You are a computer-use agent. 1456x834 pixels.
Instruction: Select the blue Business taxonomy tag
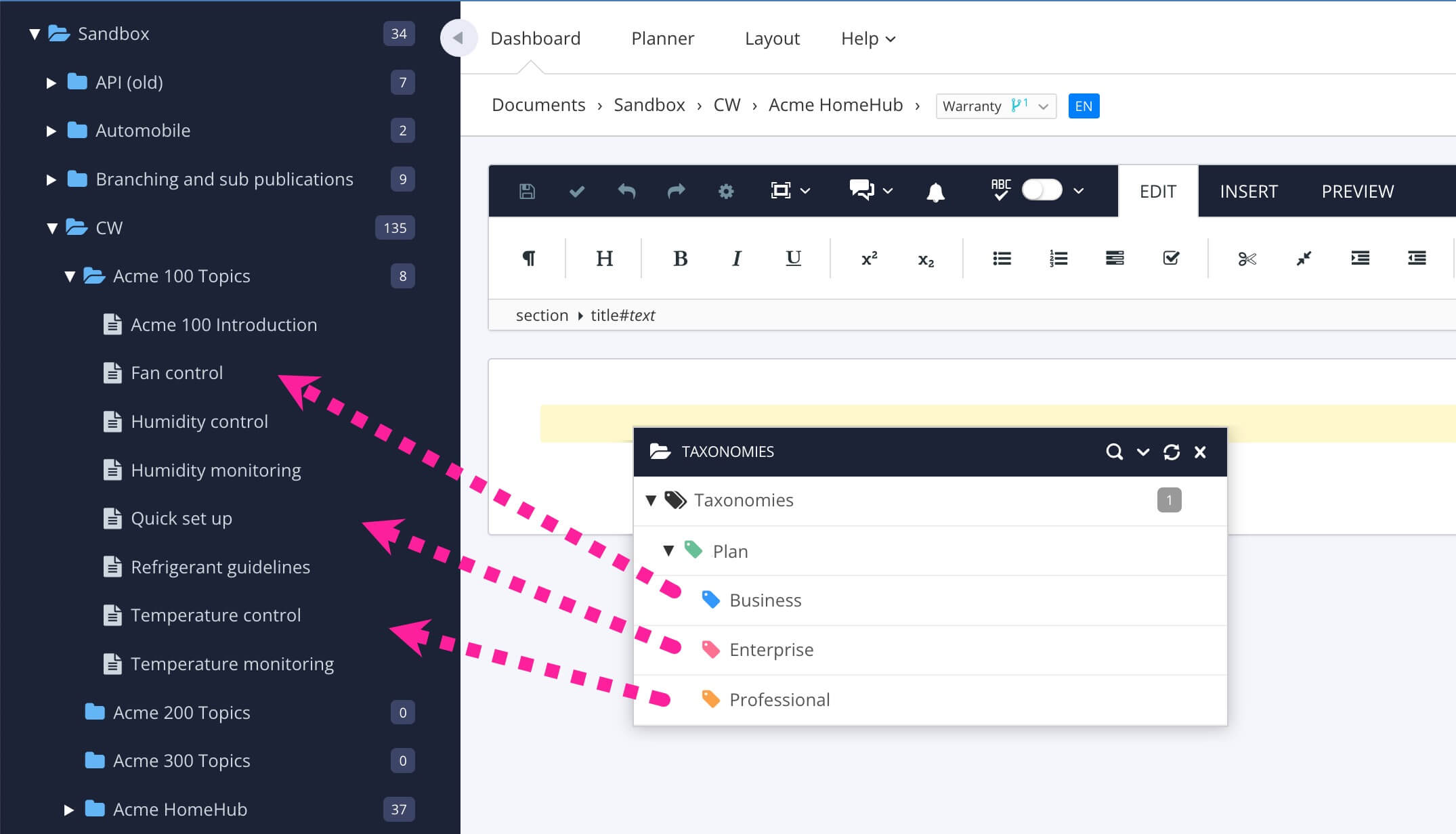[765, 600]
